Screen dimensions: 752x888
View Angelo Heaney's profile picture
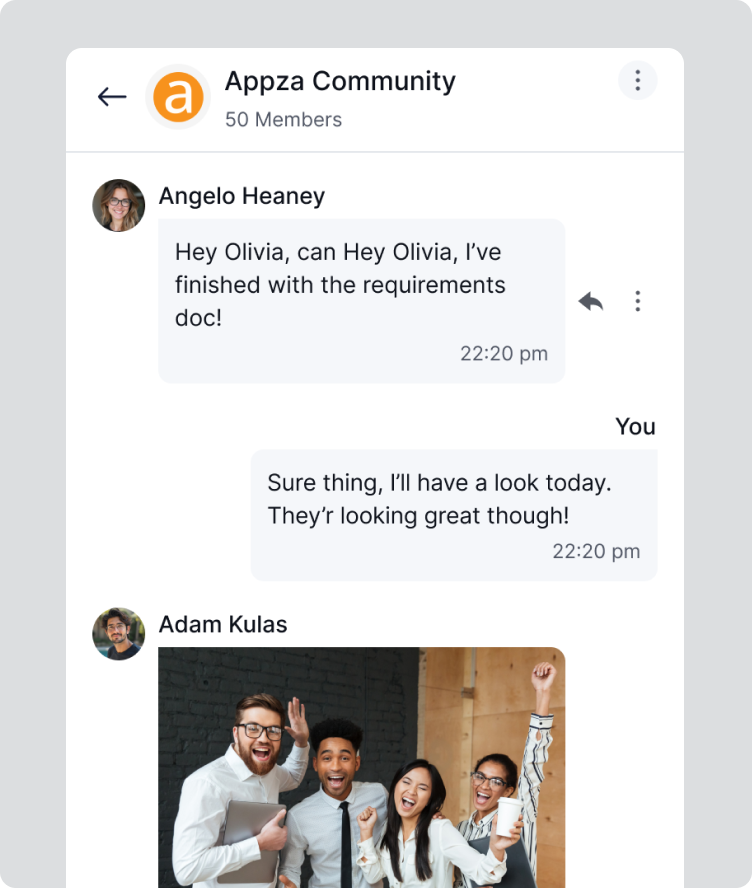(119, 205)
